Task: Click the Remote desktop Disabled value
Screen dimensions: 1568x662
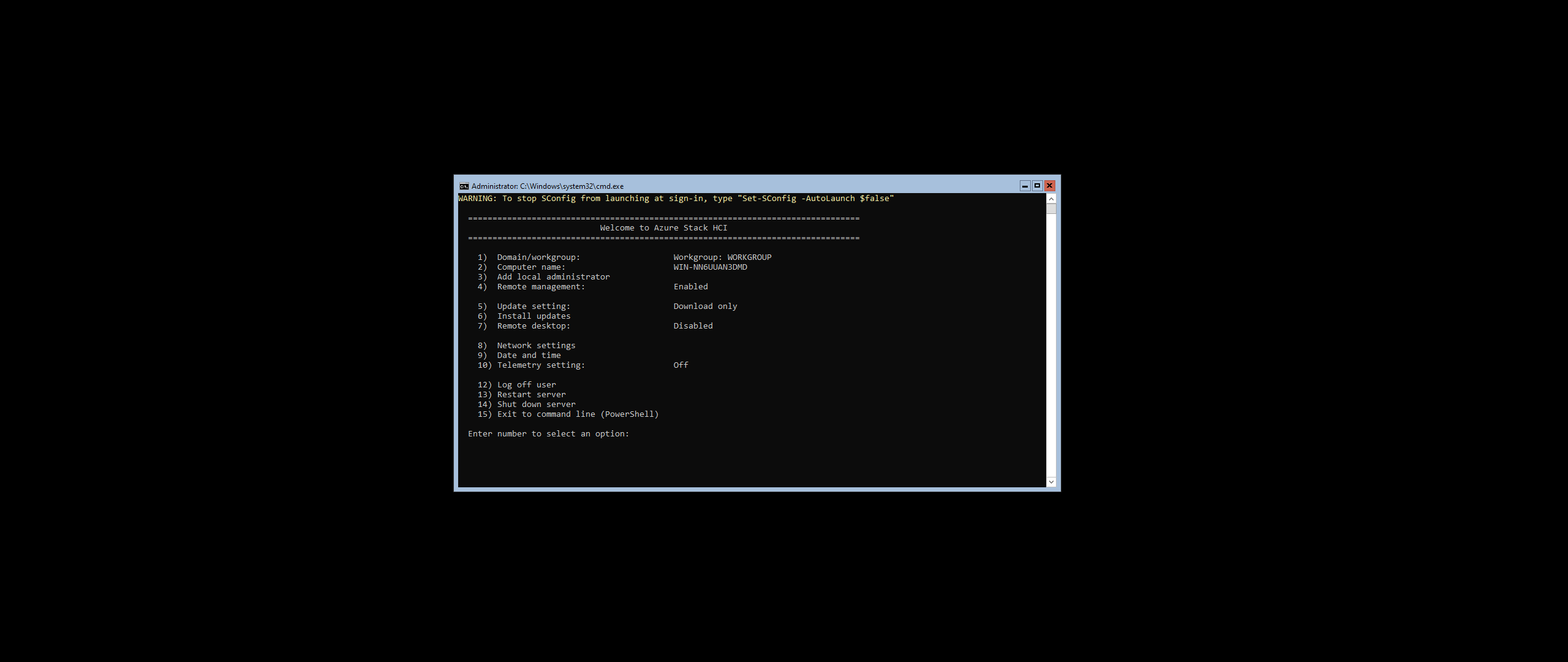Action: [x=693, y=326]
